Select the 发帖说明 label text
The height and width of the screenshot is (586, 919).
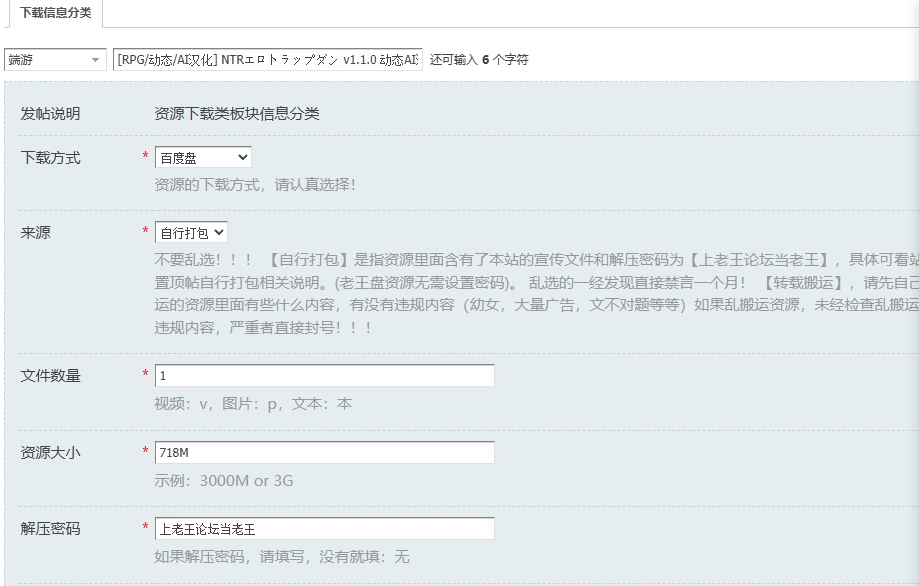click(50, 114)
